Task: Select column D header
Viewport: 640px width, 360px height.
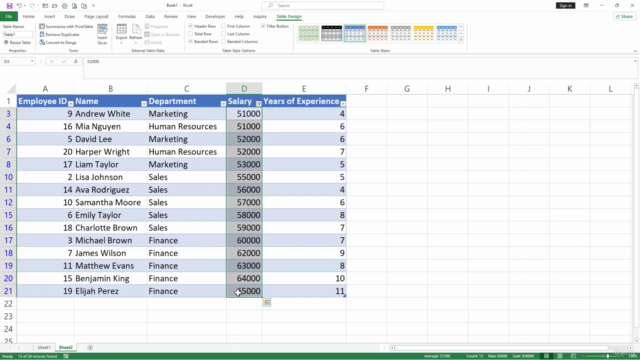Action: pyautogui.click(x=244, y=89)
